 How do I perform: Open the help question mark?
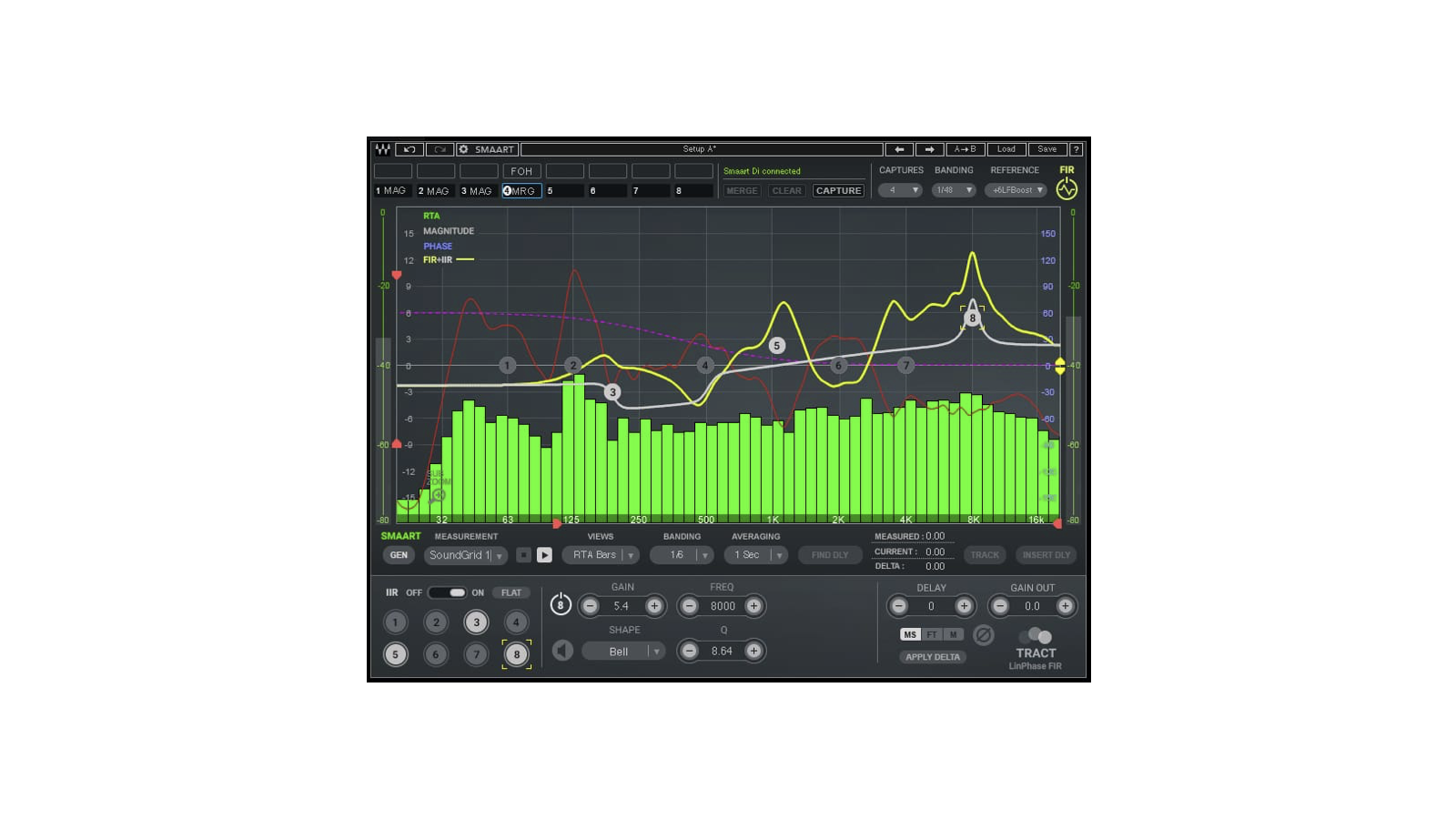(1076, 149)
